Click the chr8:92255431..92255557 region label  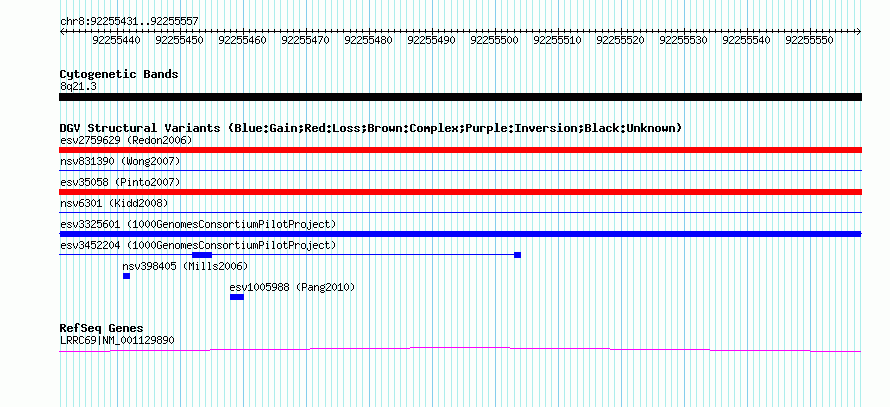[129, 22]
